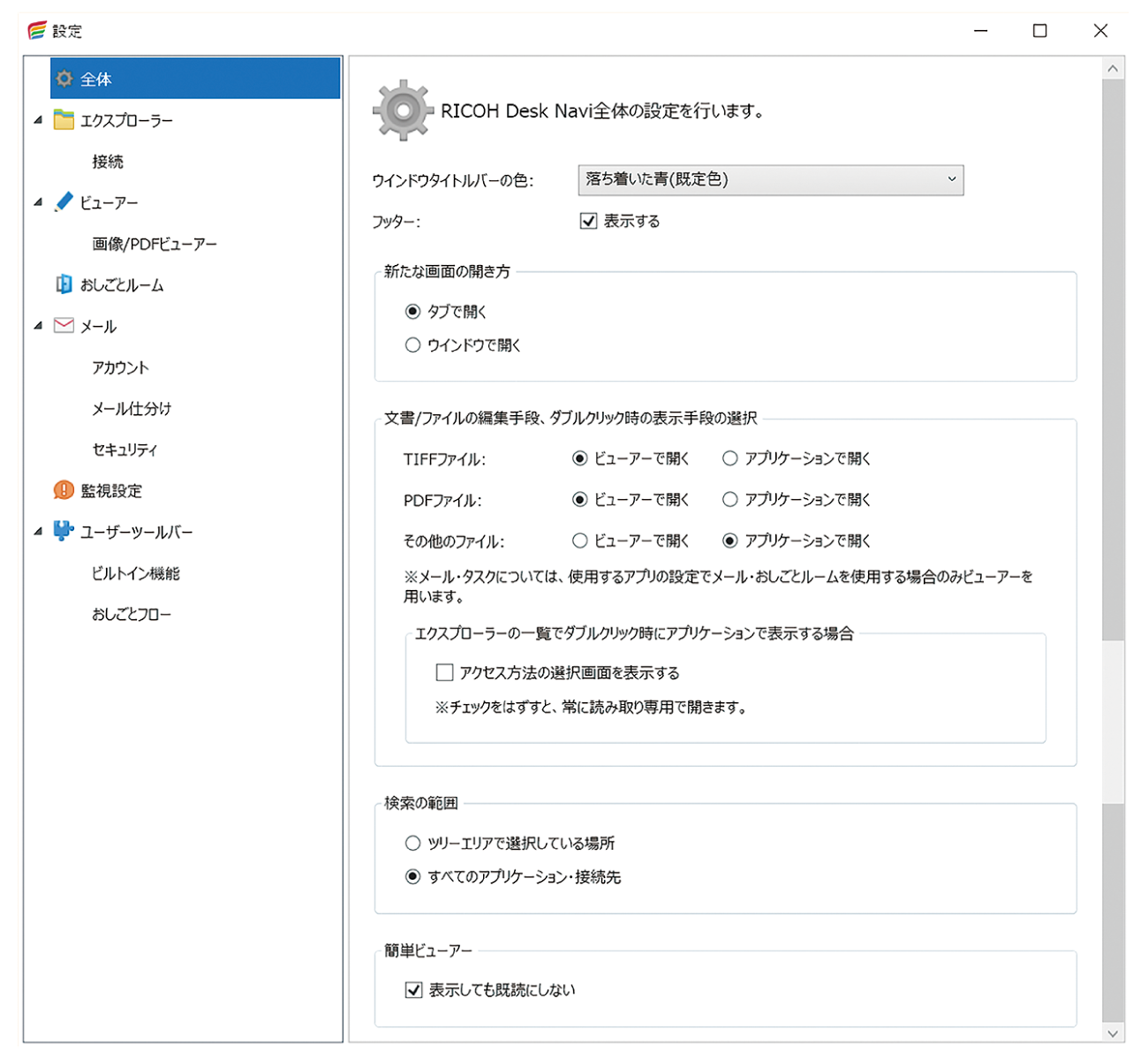This screenshot has height=1060, width=1148.
Task: Select ツリーエリアで選択している場所 search scope
Action: pos(412,844)
